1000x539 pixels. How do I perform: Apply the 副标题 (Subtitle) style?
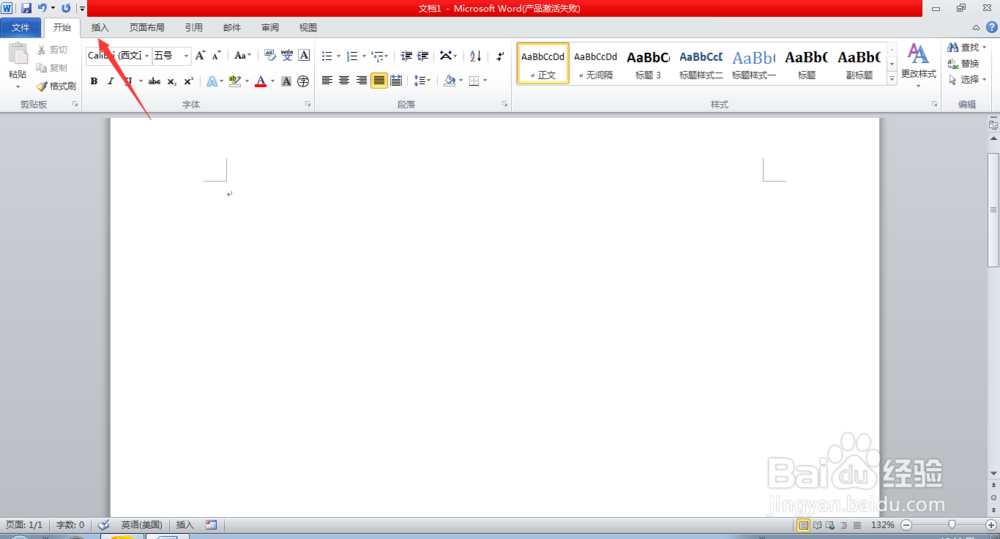point(859,63)
